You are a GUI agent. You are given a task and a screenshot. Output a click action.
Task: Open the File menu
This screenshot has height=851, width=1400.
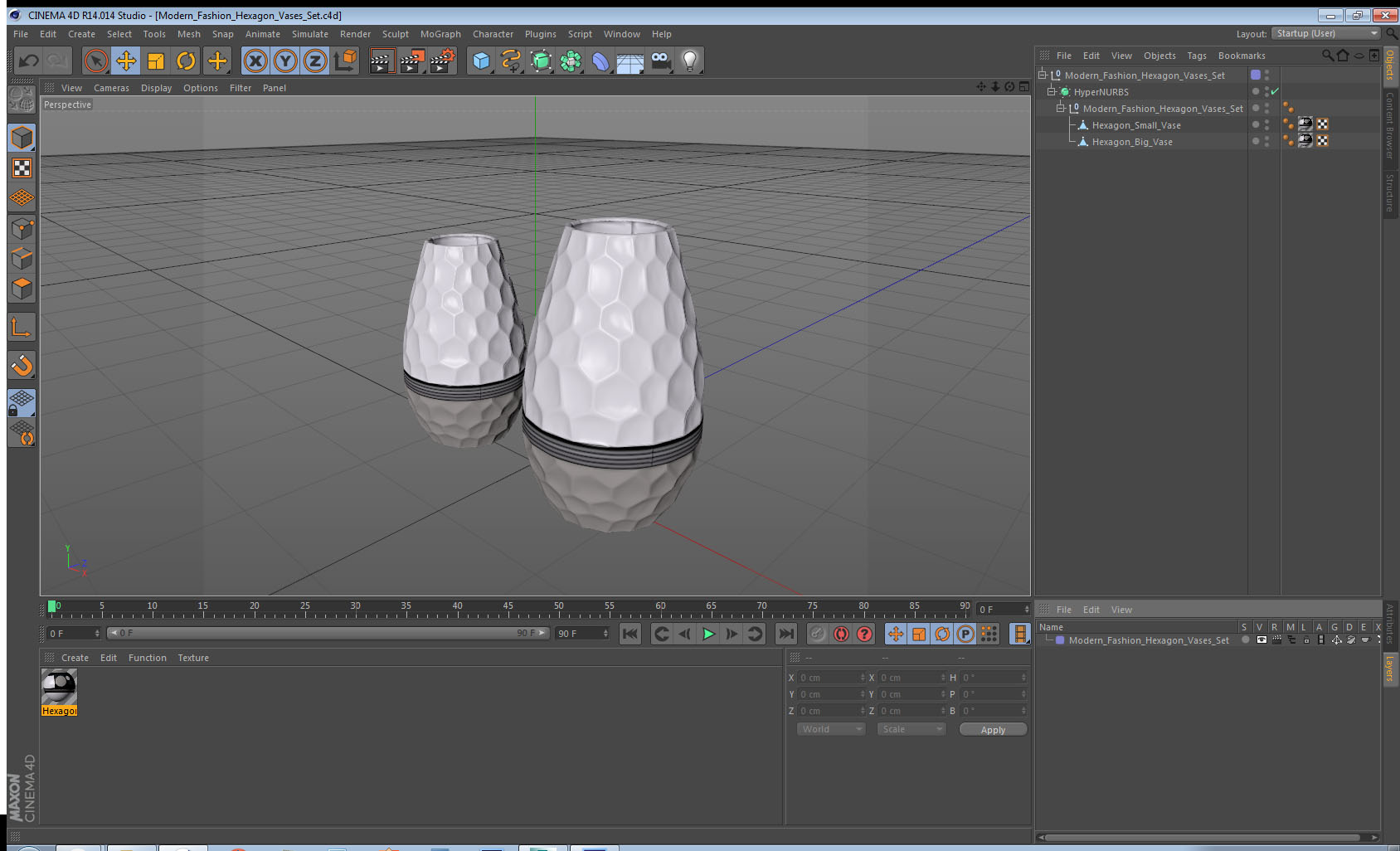pos(21,34)
